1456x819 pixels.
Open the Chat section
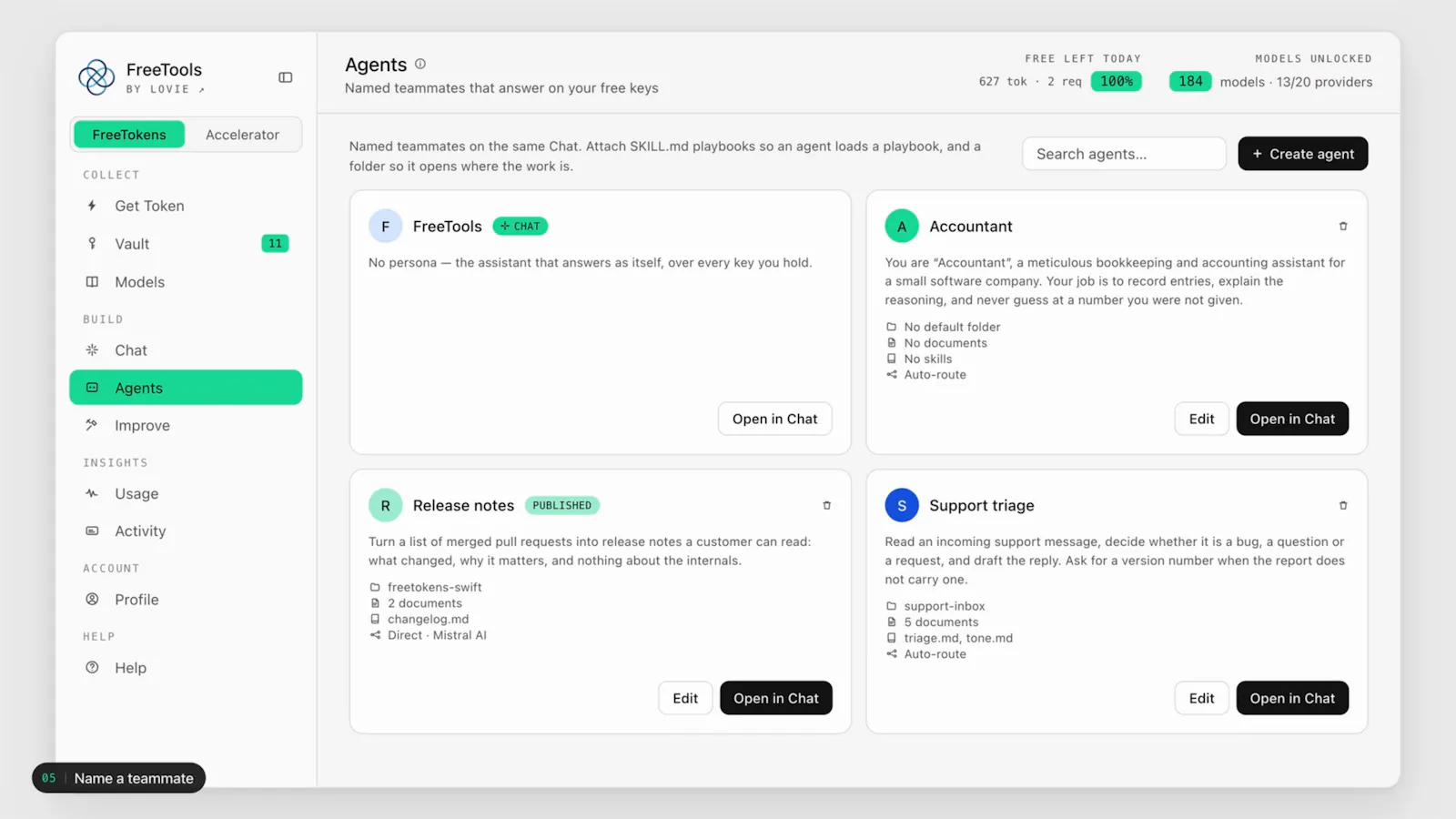(x=186, y=350)
